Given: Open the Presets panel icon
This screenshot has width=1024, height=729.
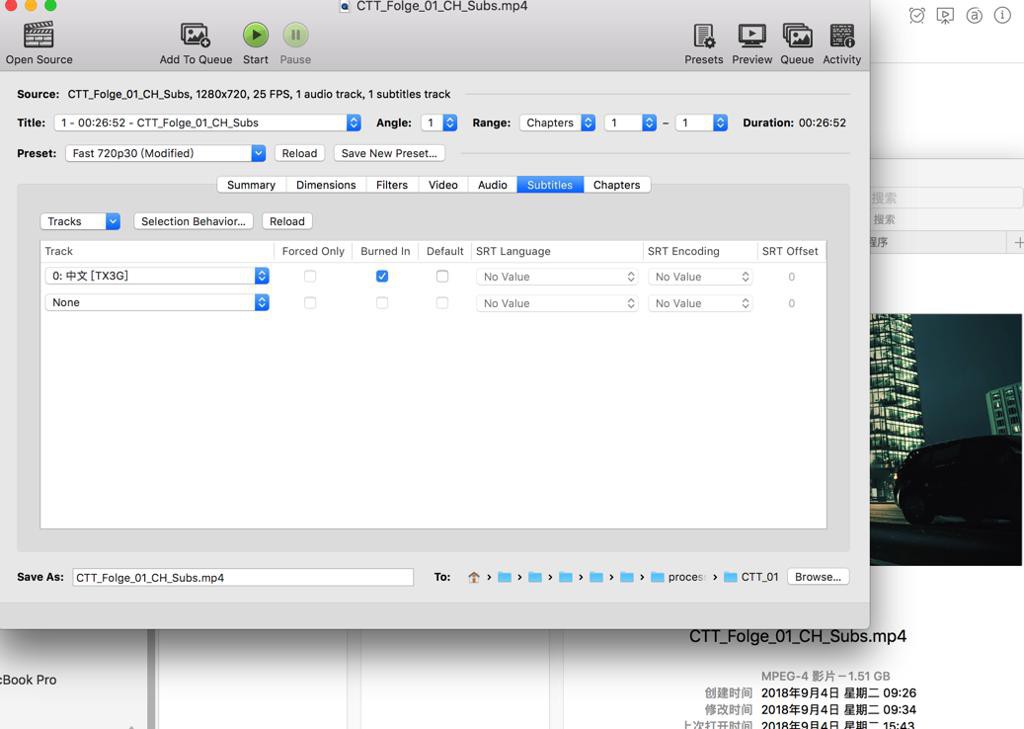Looking at the screenshot, I should 704,36.
